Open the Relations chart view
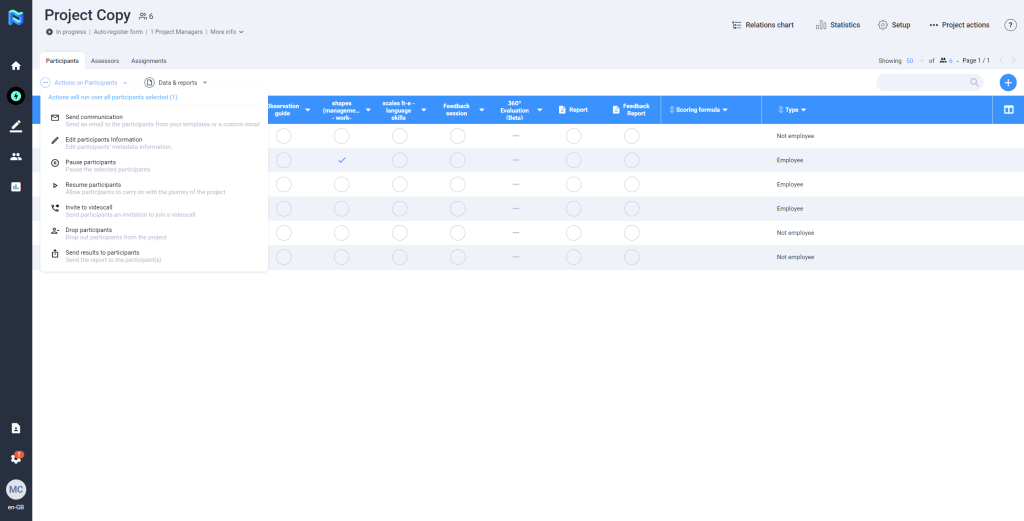Image resolution: width=1024 pixels, height=521 pixels. (x=762, y=25)
